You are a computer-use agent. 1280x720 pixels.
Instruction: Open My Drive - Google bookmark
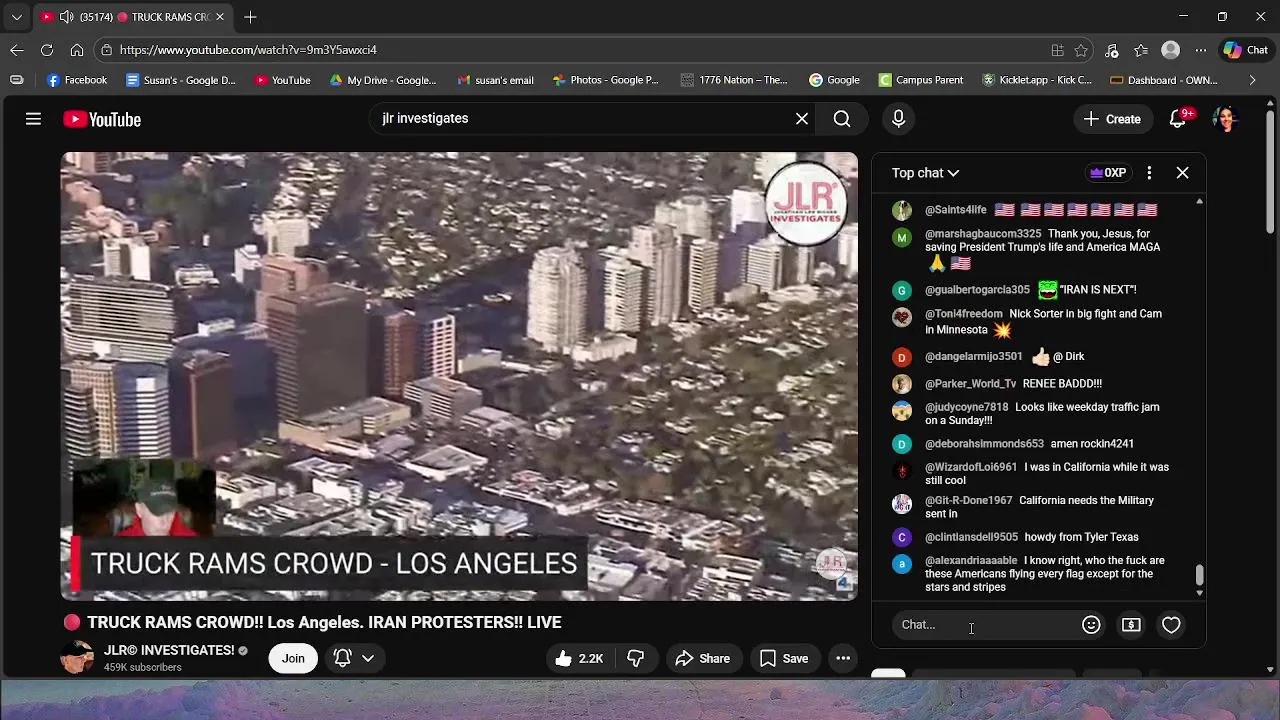(x=383, y=80)
